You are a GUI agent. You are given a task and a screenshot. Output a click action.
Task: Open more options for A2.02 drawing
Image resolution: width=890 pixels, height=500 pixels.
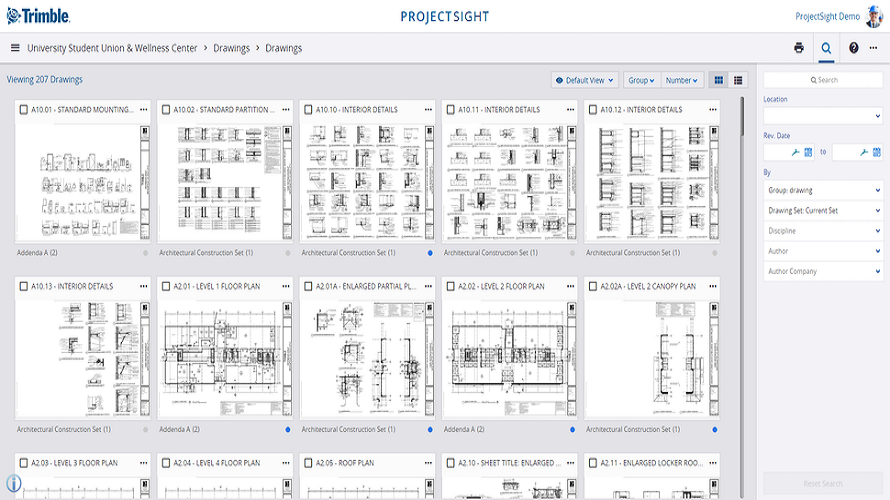570,287
